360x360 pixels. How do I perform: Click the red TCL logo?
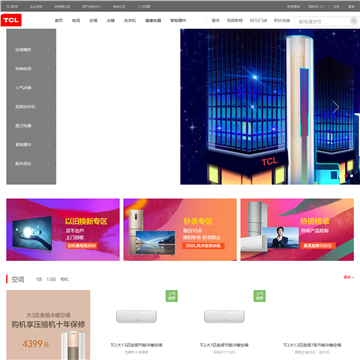pyautogui.click(x=11, y=20)
